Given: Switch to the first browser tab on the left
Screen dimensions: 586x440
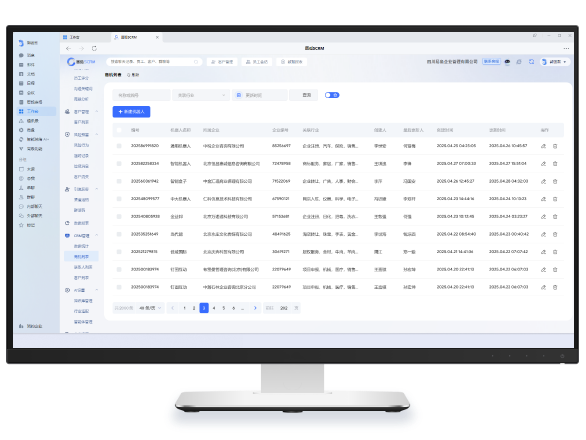Looking at the screenshot, I should 85,37.
